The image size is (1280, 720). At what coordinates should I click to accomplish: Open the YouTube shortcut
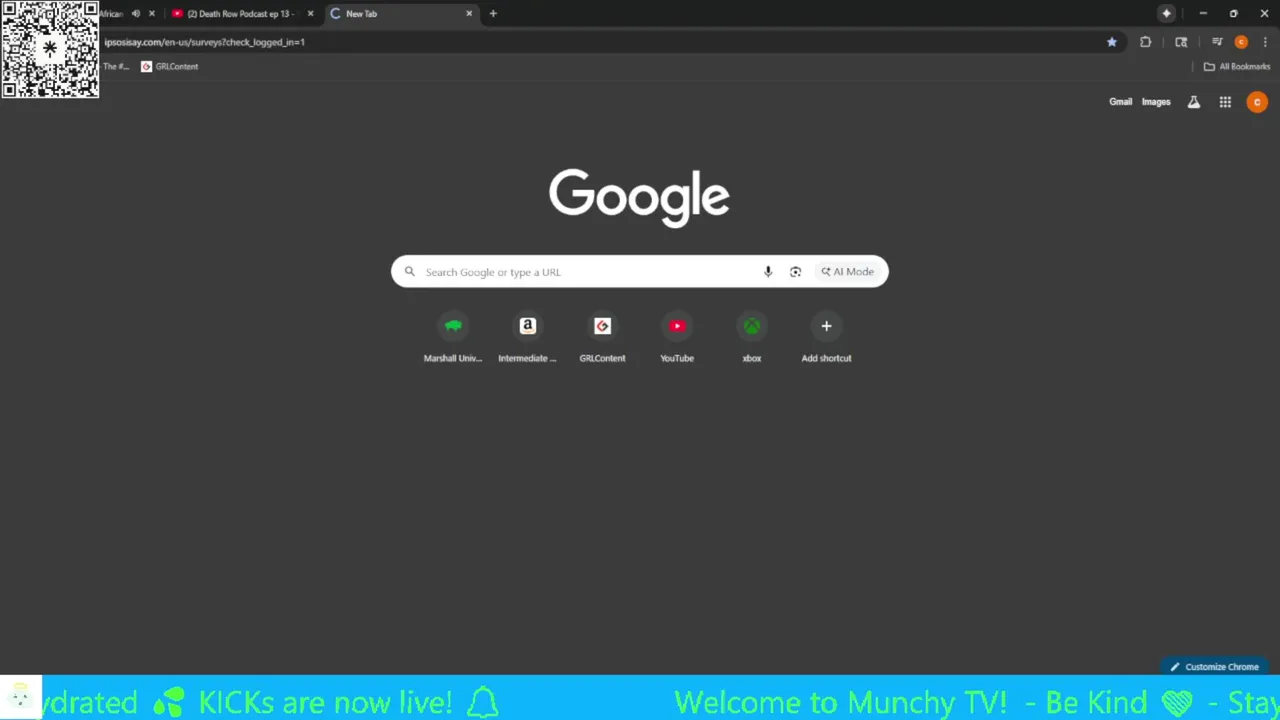click(x=677, y=338)
